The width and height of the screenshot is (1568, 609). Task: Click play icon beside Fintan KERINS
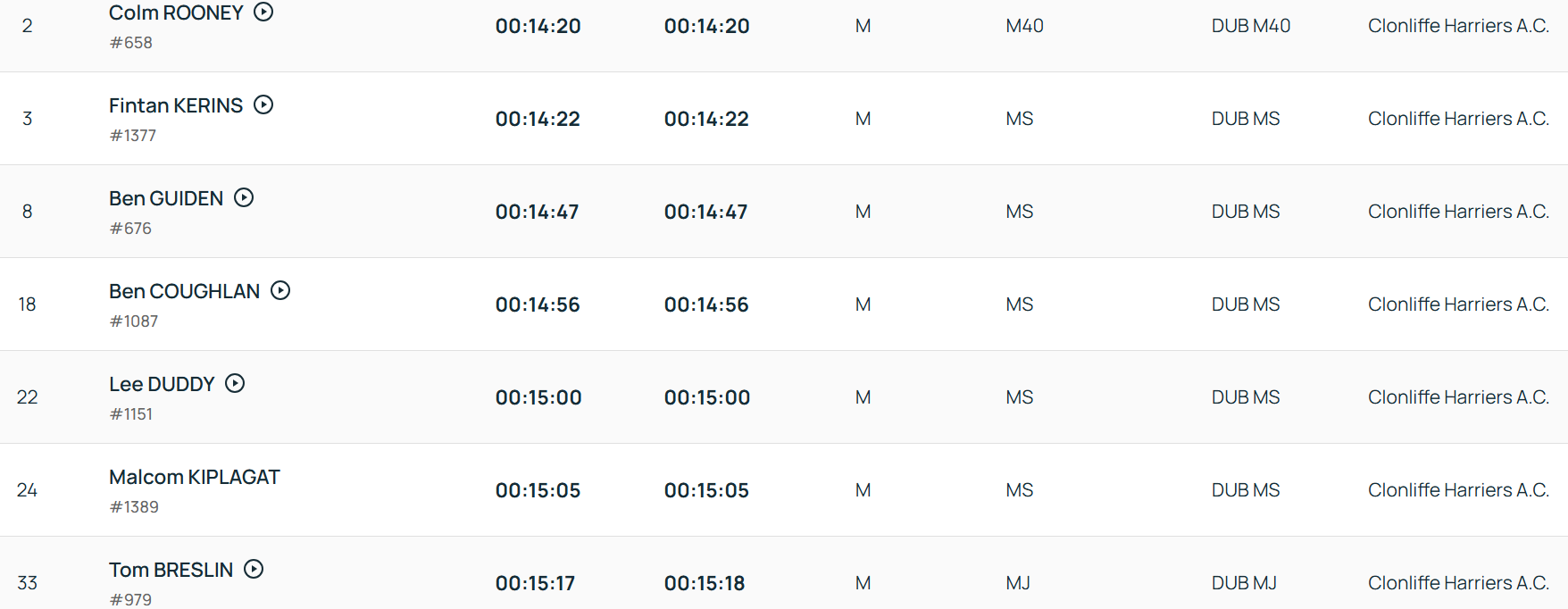coord(263,104)
